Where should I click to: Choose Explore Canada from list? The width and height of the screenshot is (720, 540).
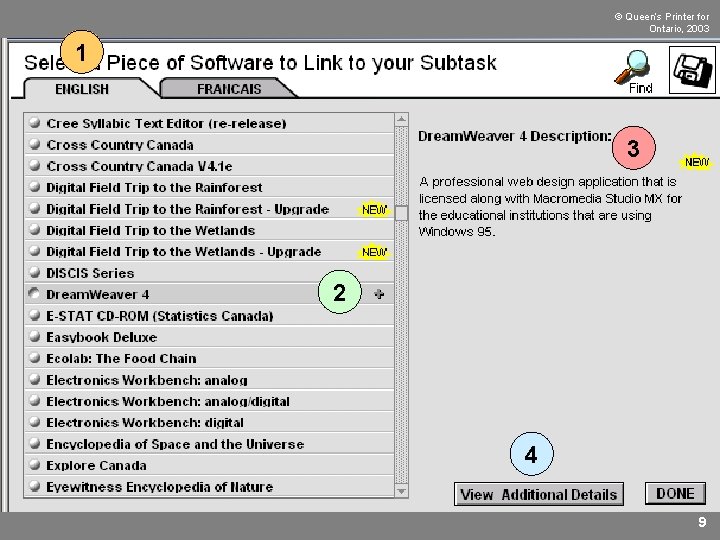point(209,466)
